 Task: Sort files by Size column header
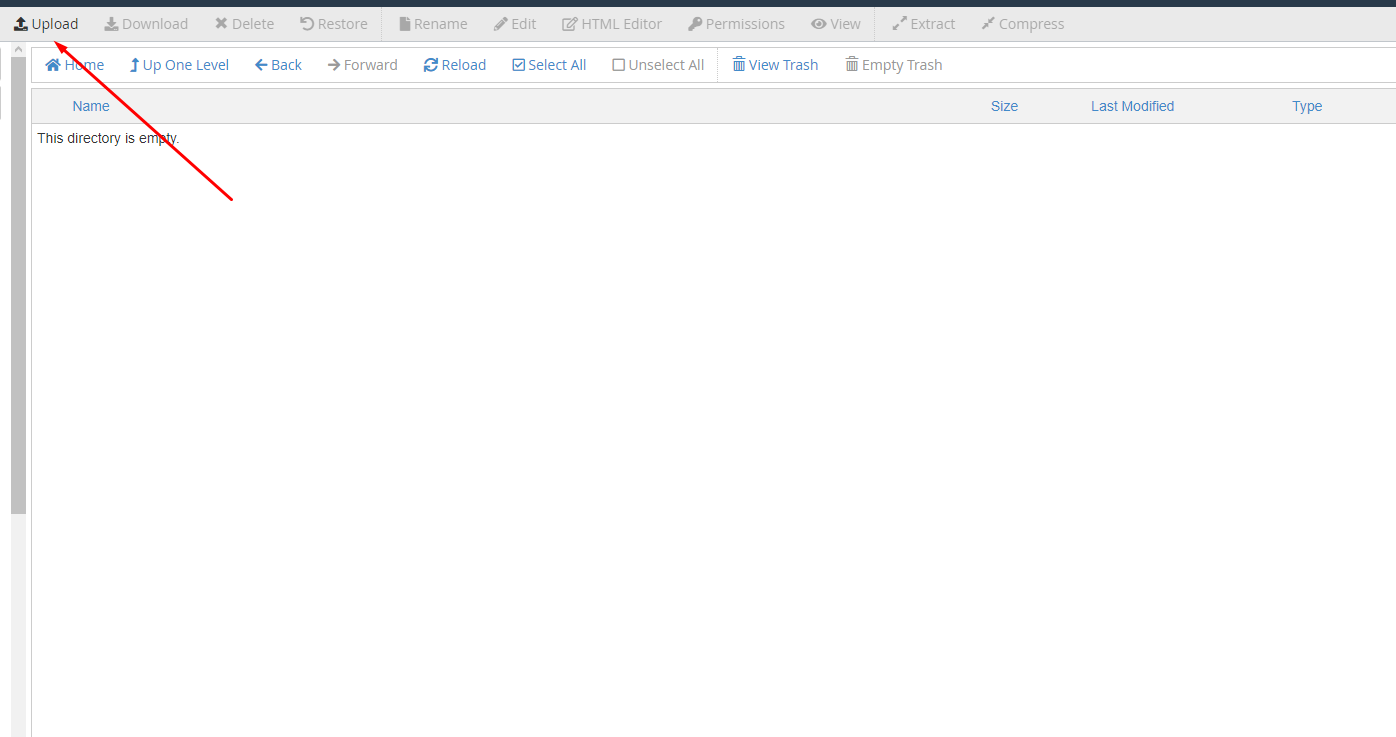click(x=1004, y=106)
